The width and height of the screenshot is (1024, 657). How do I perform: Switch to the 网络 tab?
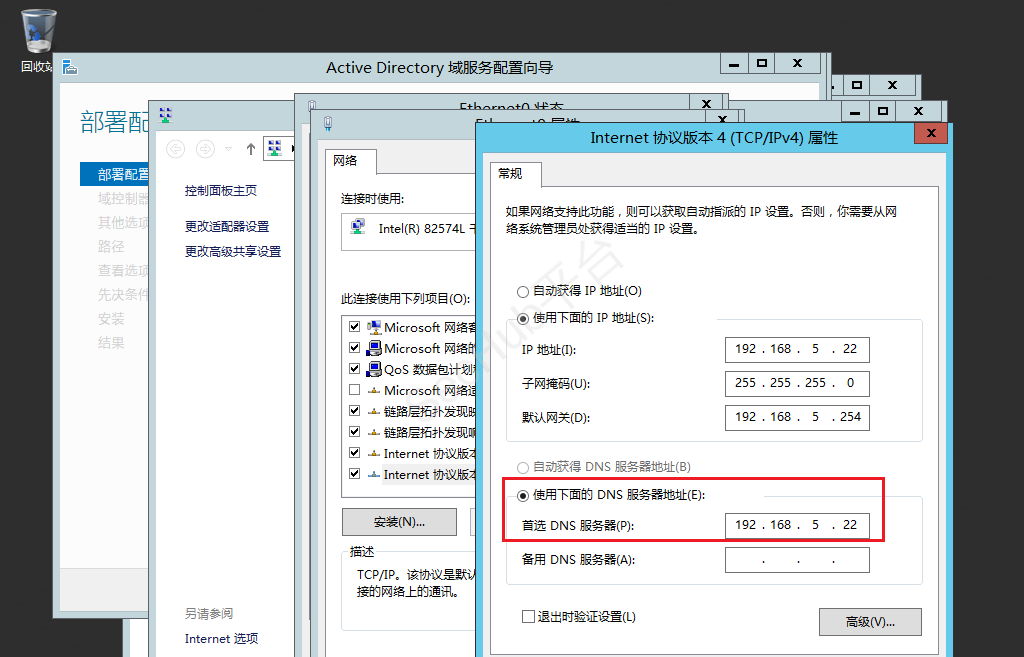coord(345,159)
